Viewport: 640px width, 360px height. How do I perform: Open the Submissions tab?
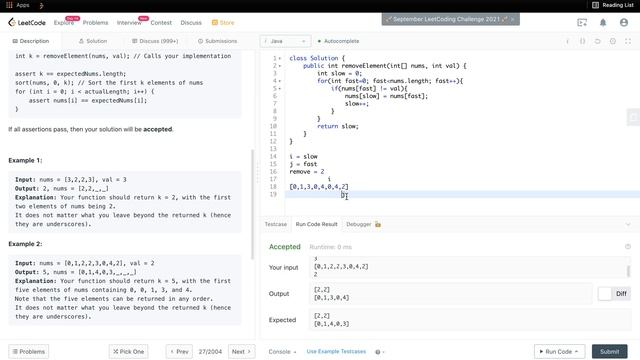218,41
